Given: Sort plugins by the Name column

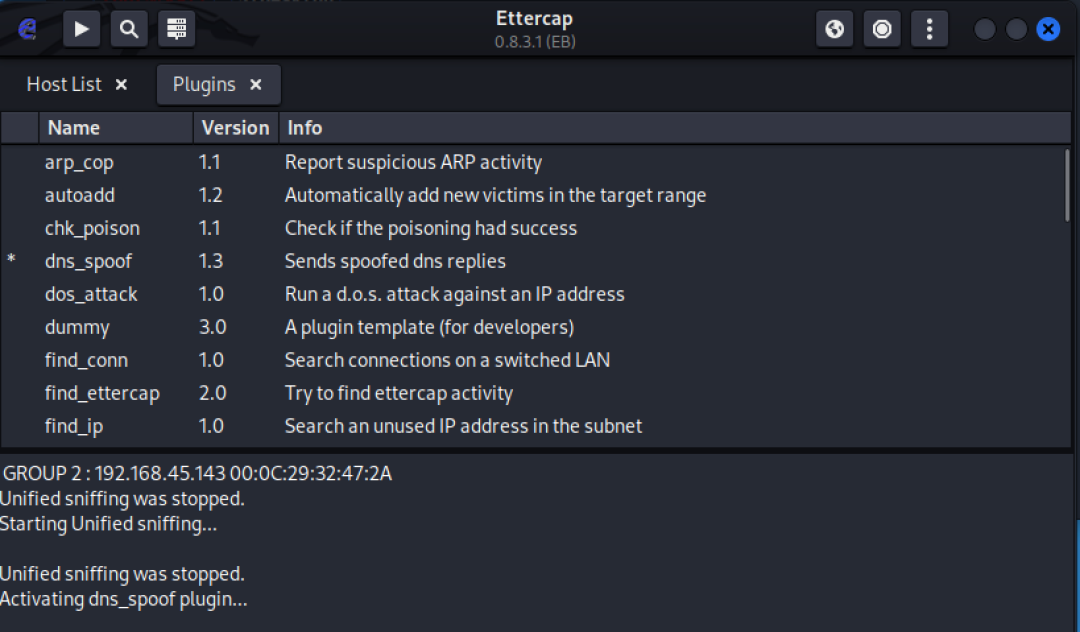Looking at the screenshot, I should tap(74, 128).
